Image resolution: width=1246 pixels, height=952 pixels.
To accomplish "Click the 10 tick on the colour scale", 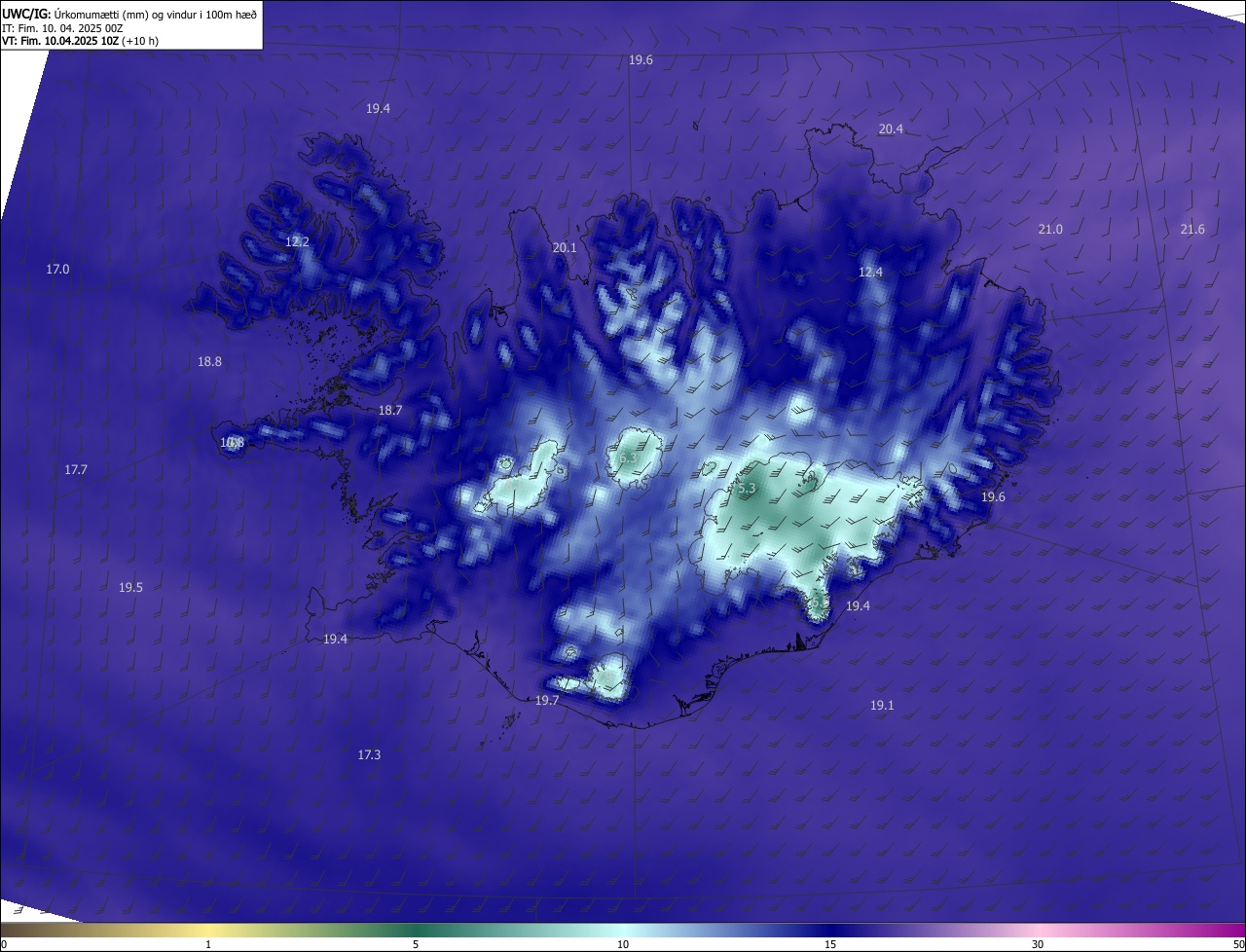I will [x=623, y=945].
